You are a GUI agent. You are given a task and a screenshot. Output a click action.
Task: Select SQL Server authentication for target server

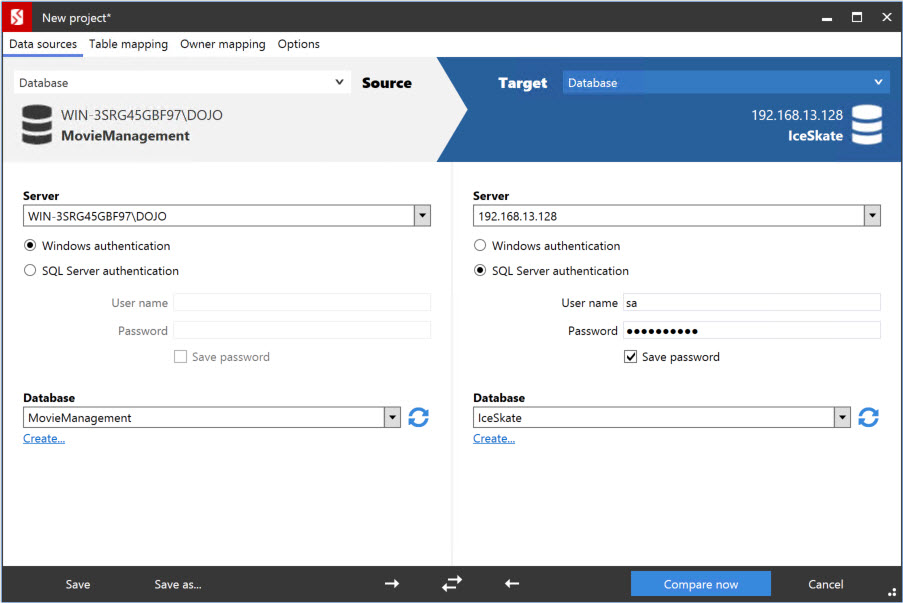480,270
